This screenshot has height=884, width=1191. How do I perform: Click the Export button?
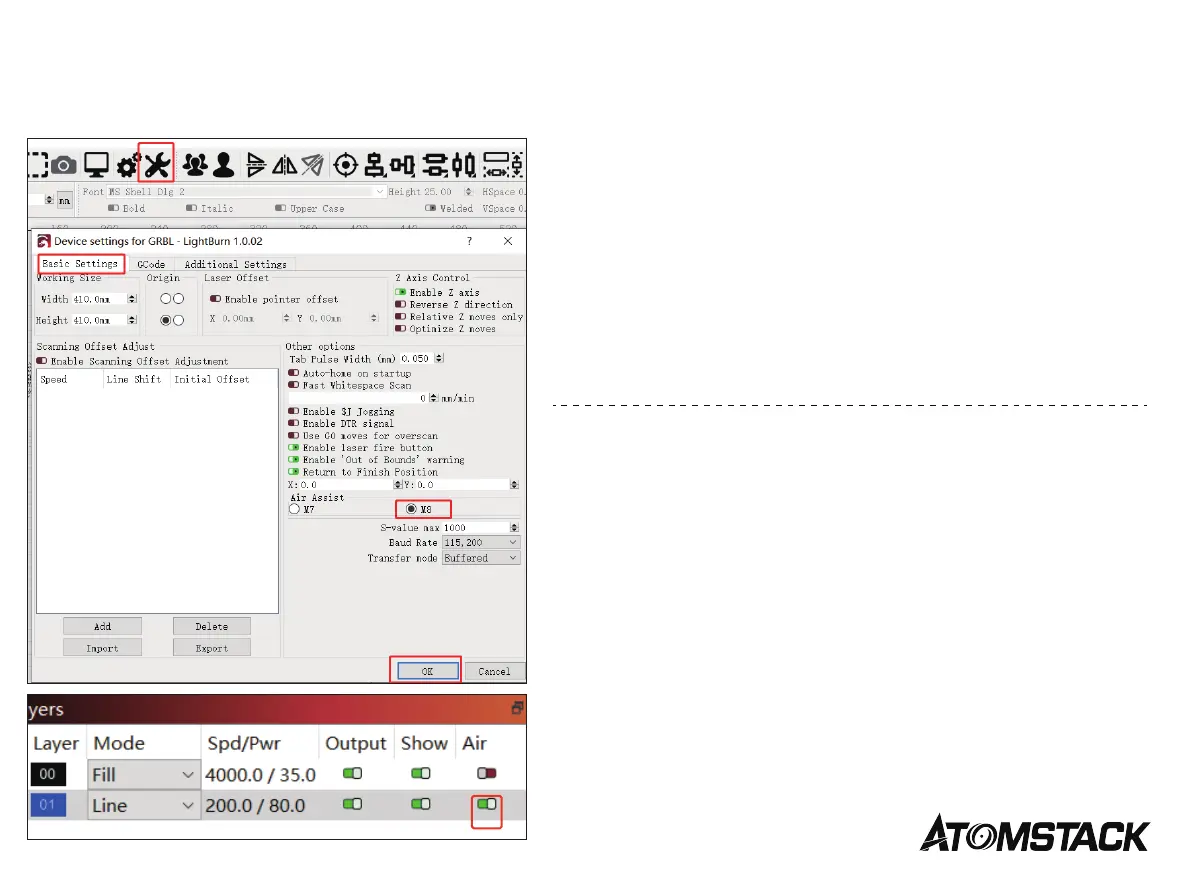212,649
